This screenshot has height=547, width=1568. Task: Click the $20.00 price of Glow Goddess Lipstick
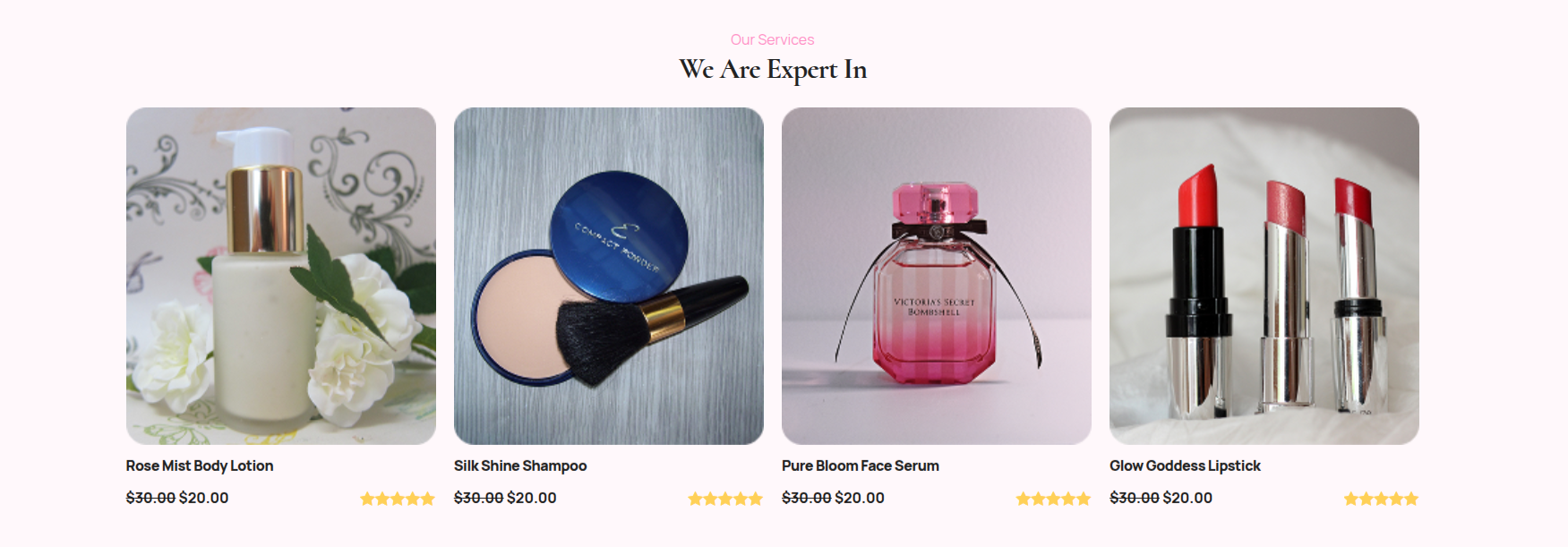pos(1187,498)
